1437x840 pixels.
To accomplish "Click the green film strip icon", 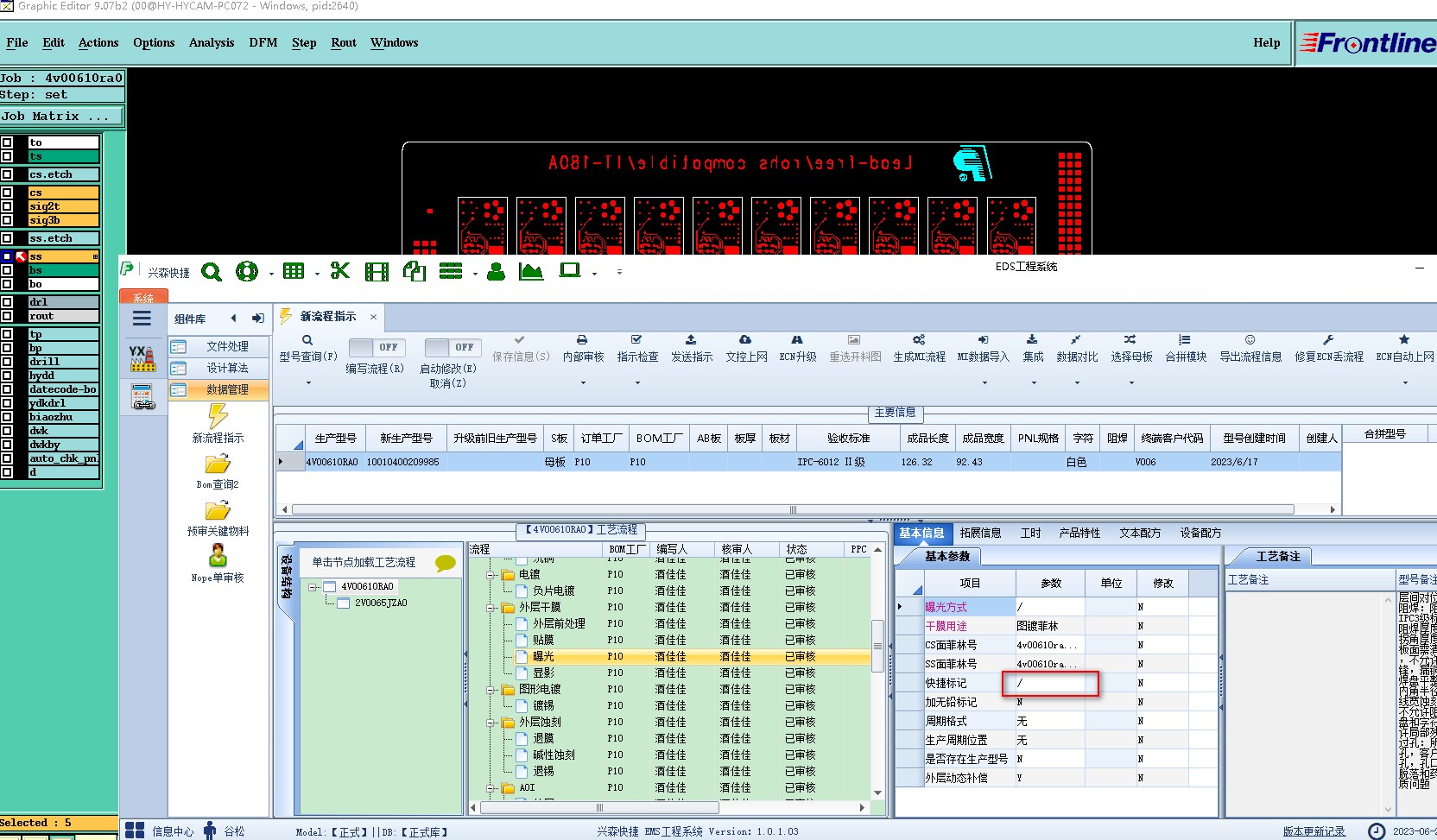I will (377, 272).
